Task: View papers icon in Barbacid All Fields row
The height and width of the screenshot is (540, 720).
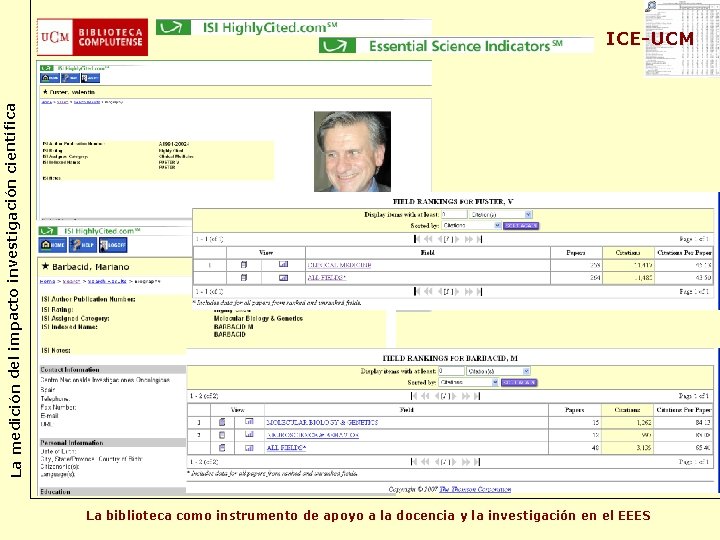Action: [222, 447]
